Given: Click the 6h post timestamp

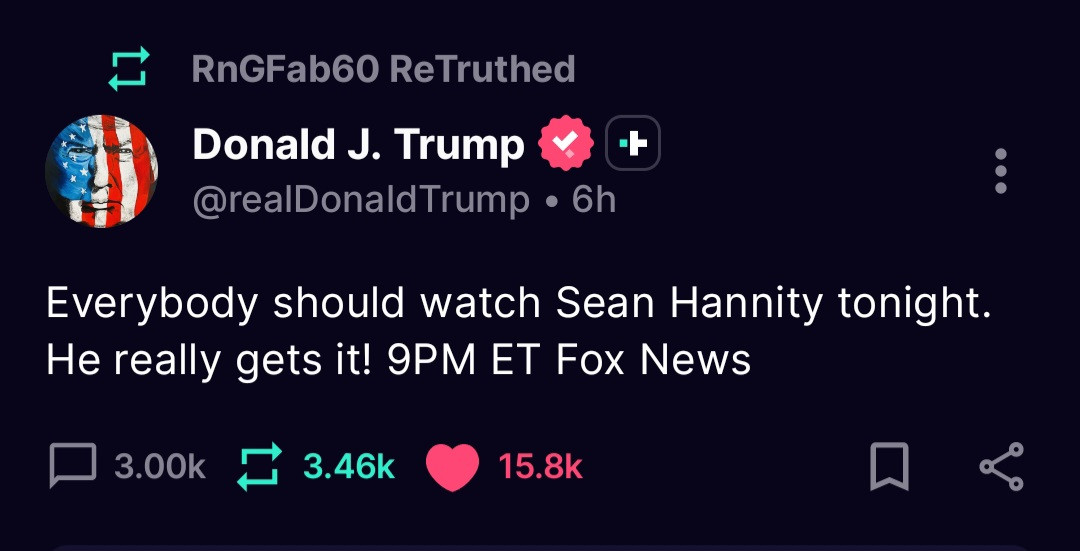Looking at the screenshot, I should pyautogui.click(x=593, y=200).
